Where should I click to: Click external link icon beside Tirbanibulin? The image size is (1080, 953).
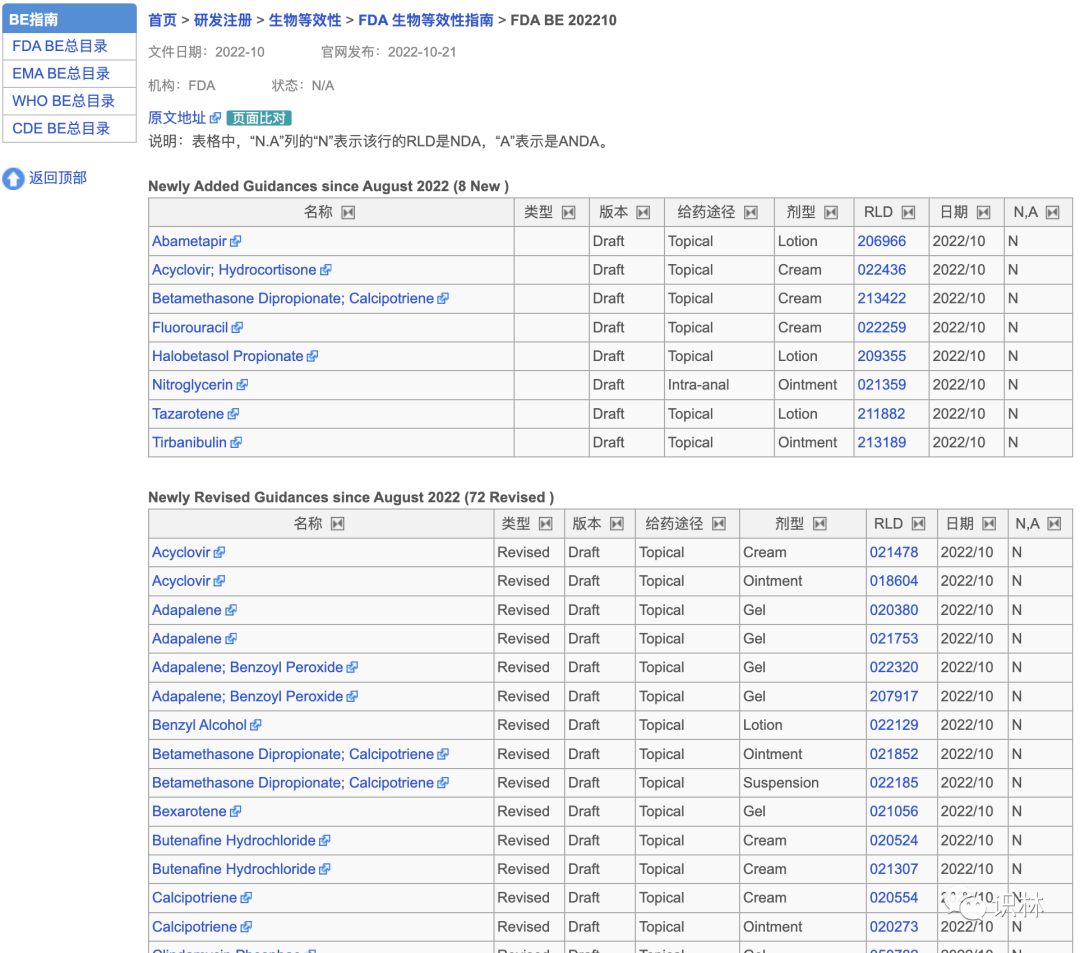coord(236,443)
